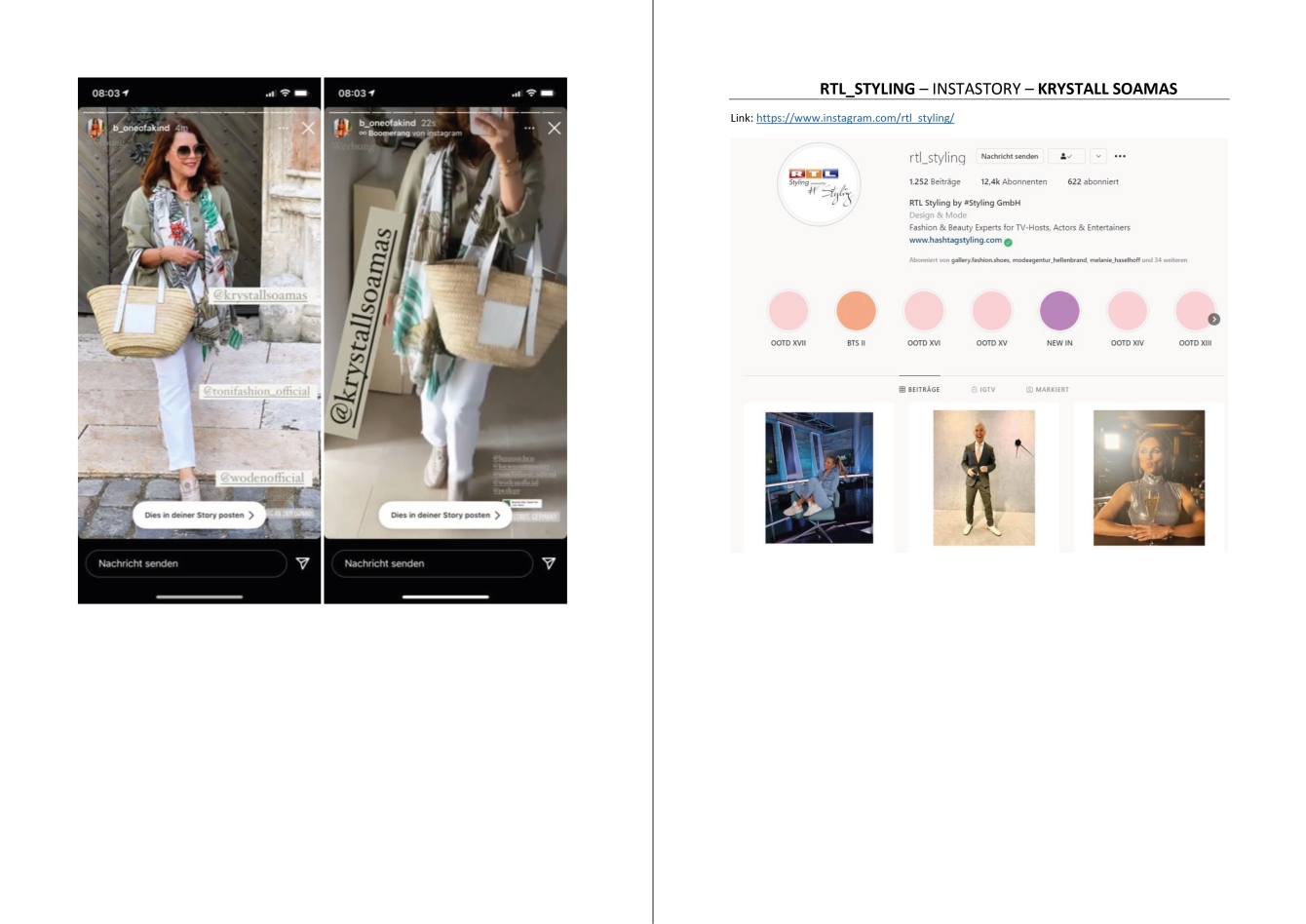Click the 'Nachricht senden' field in the left story
The image size is (1306, 924).
(185, 563)
